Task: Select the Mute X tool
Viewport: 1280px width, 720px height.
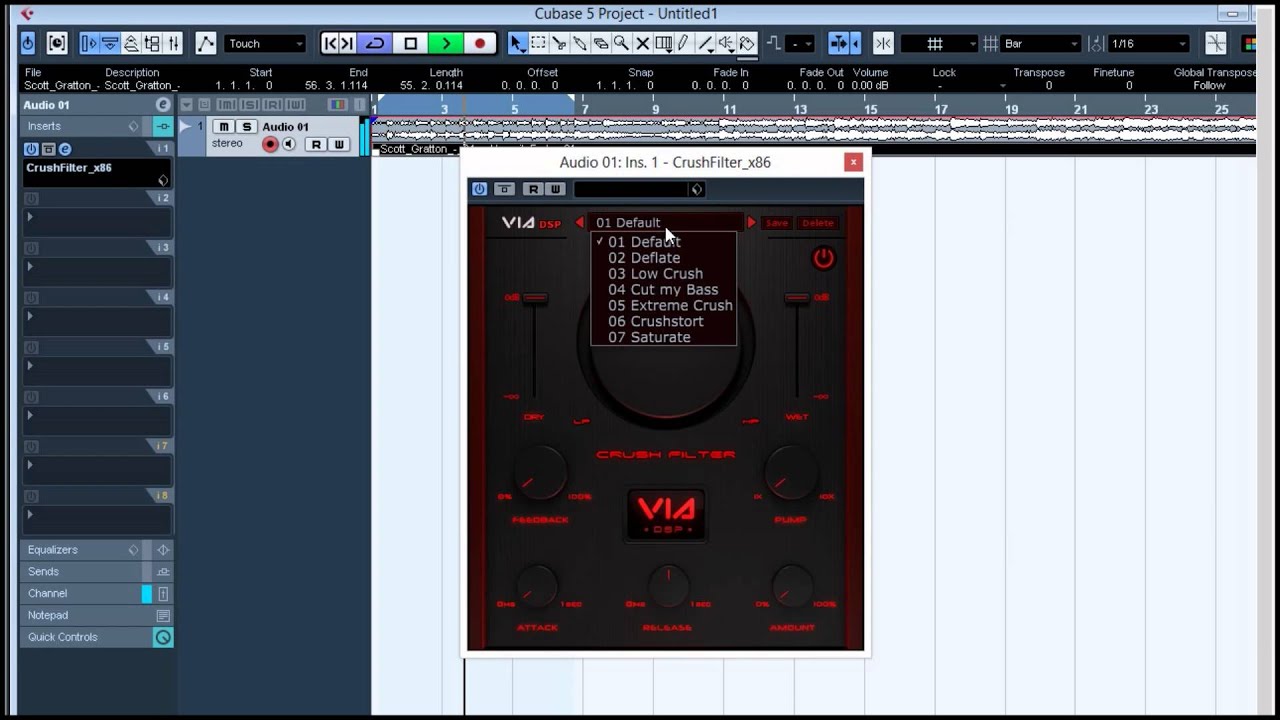Action: click(x=643, y=44)
